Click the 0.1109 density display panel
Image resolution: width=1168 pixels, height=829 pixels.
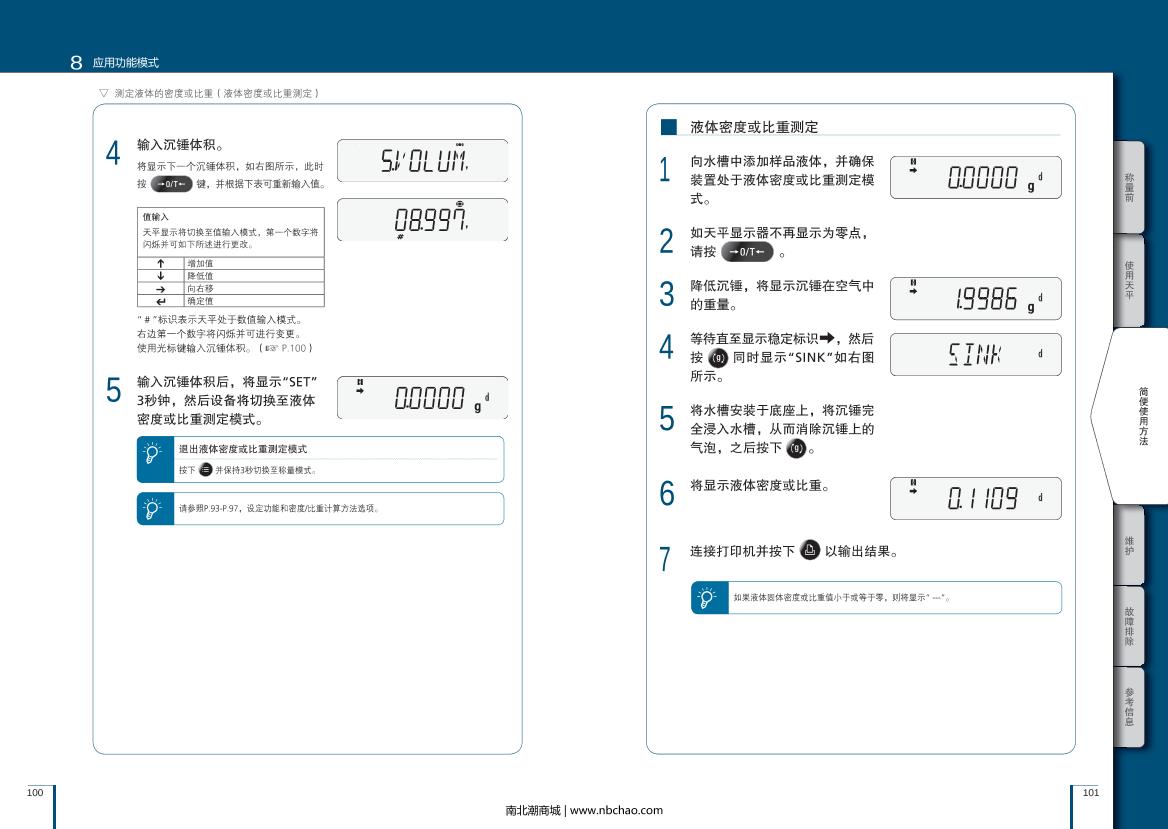tap(975, 498)
